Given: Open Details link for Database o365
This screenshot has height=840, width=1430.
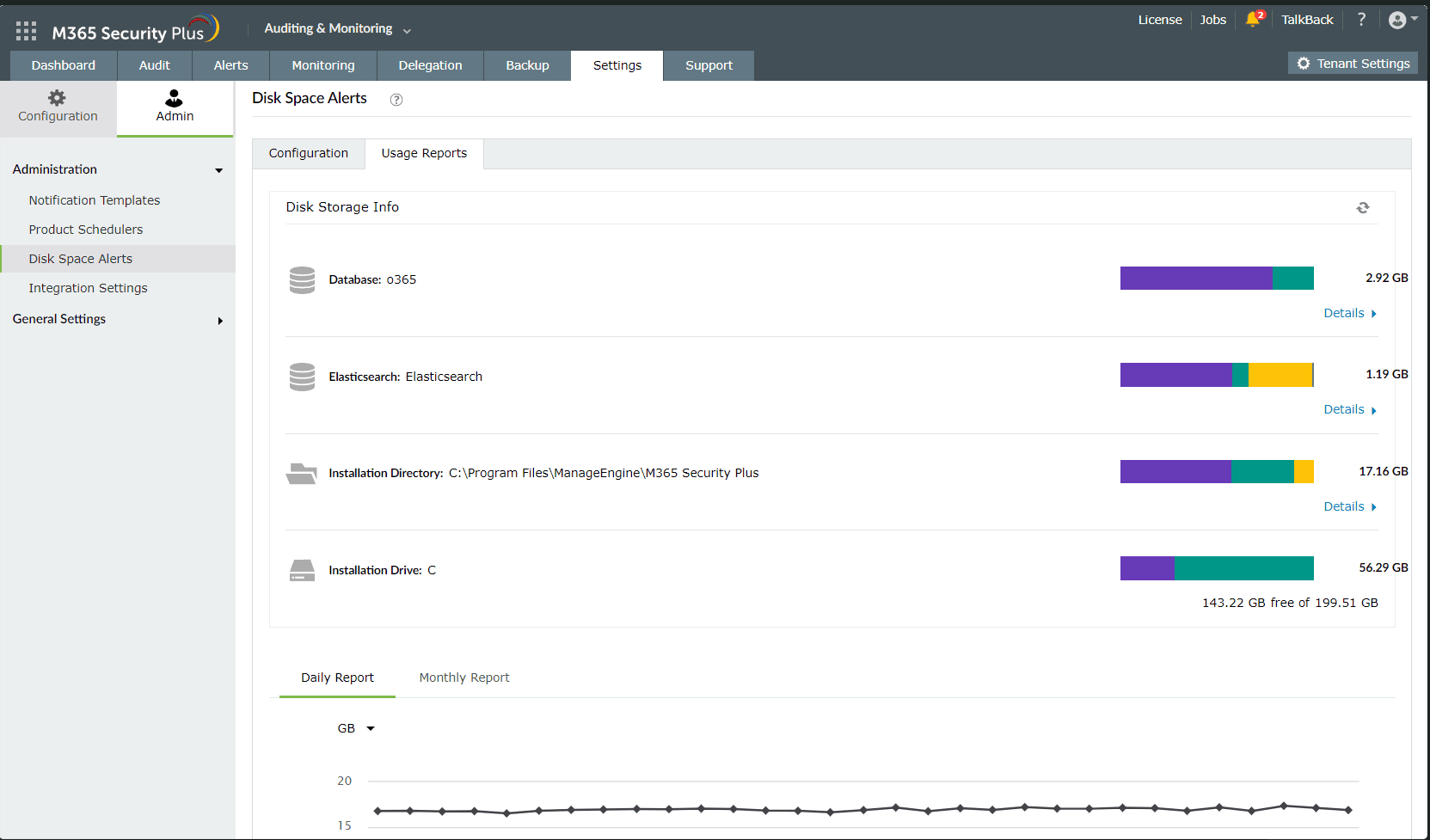Looking at the screenshot, I should pyautogui.click(x=1349, y=313).
